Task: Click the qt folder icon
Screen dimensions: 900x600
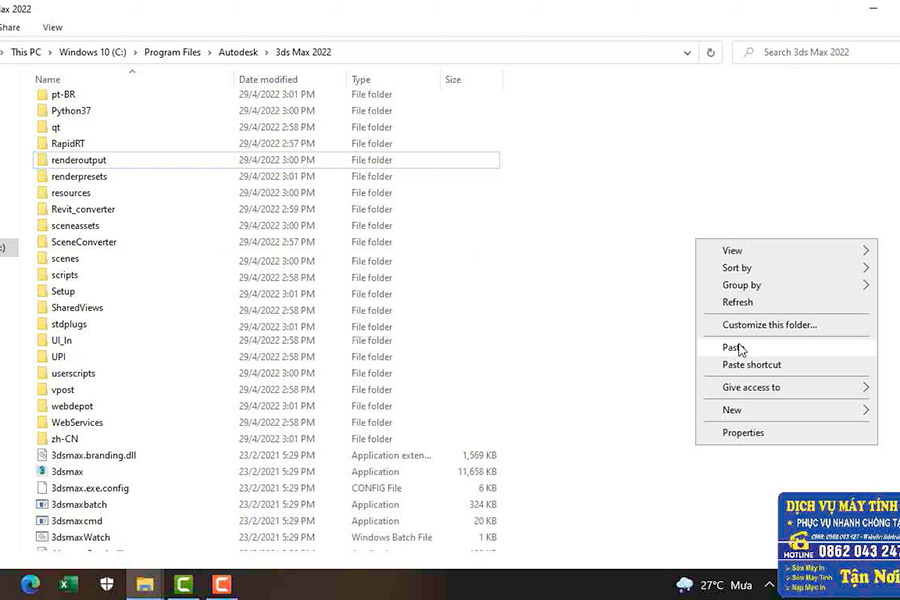Action: point(42,127)
